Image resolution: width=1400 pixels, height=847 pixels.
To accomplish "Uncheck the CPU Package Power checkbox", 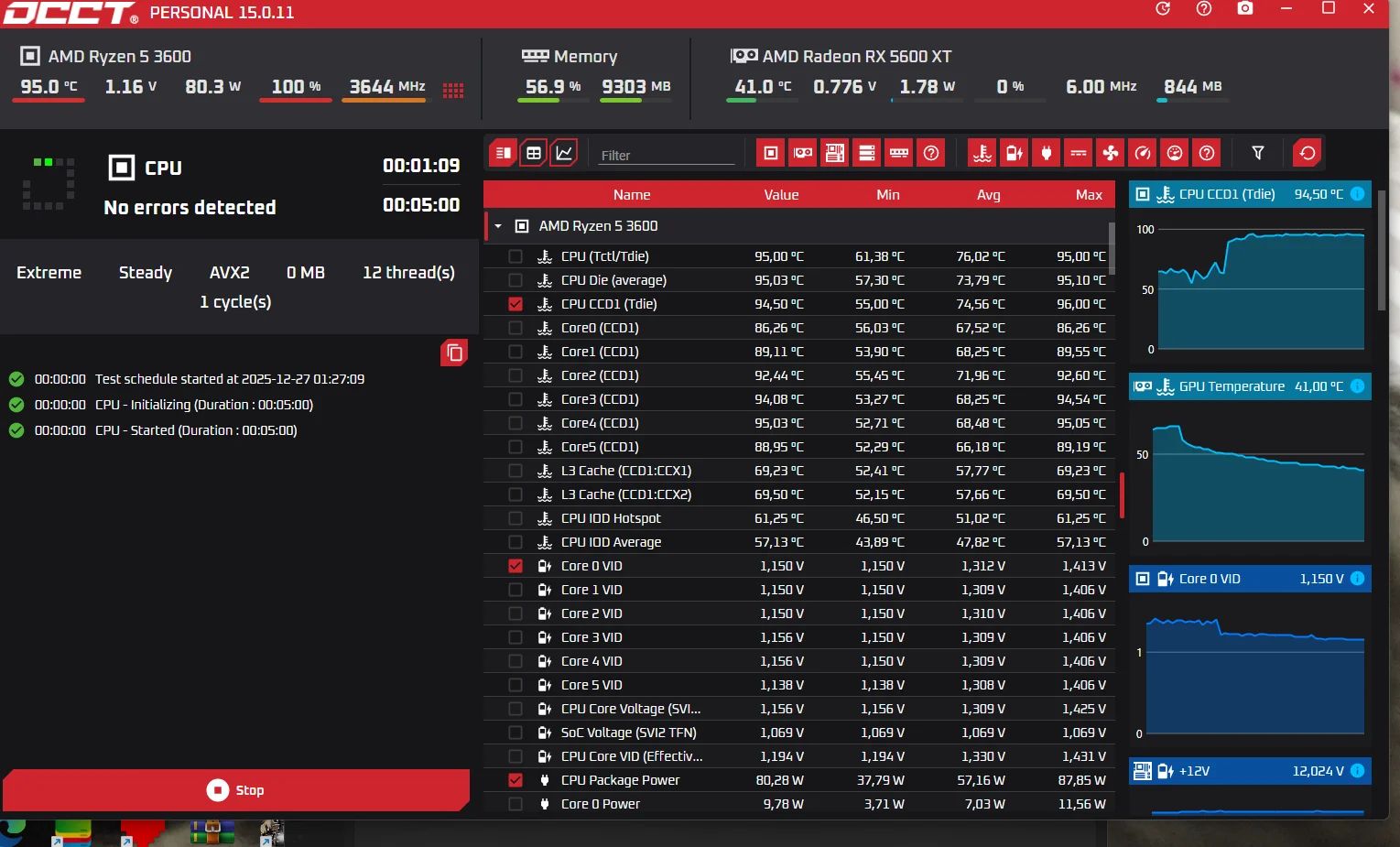I will [516, 780].
